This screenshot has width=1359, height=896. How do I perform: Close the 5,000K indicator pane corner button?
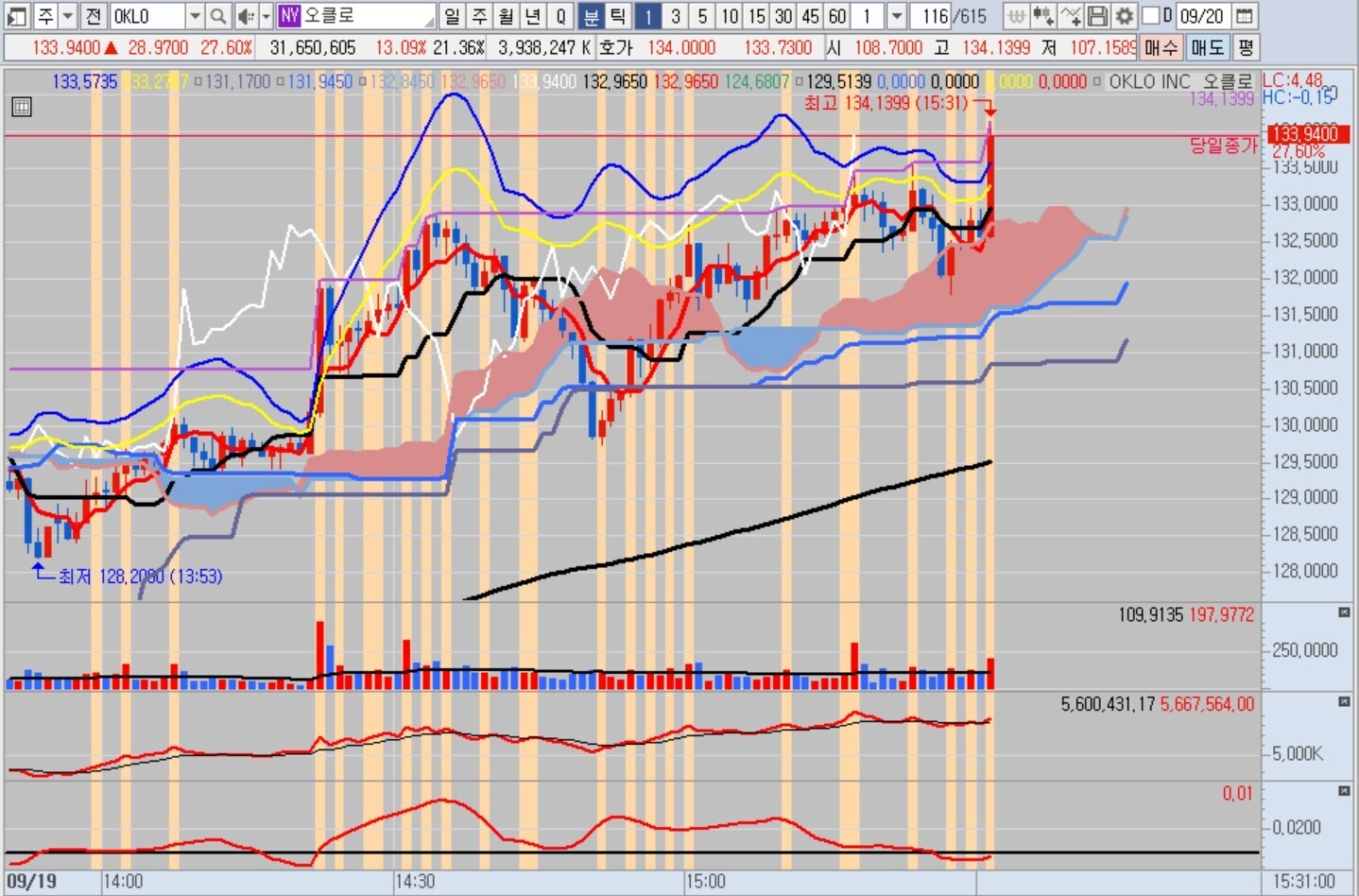pyautogui.click(x=1344, y=702)
